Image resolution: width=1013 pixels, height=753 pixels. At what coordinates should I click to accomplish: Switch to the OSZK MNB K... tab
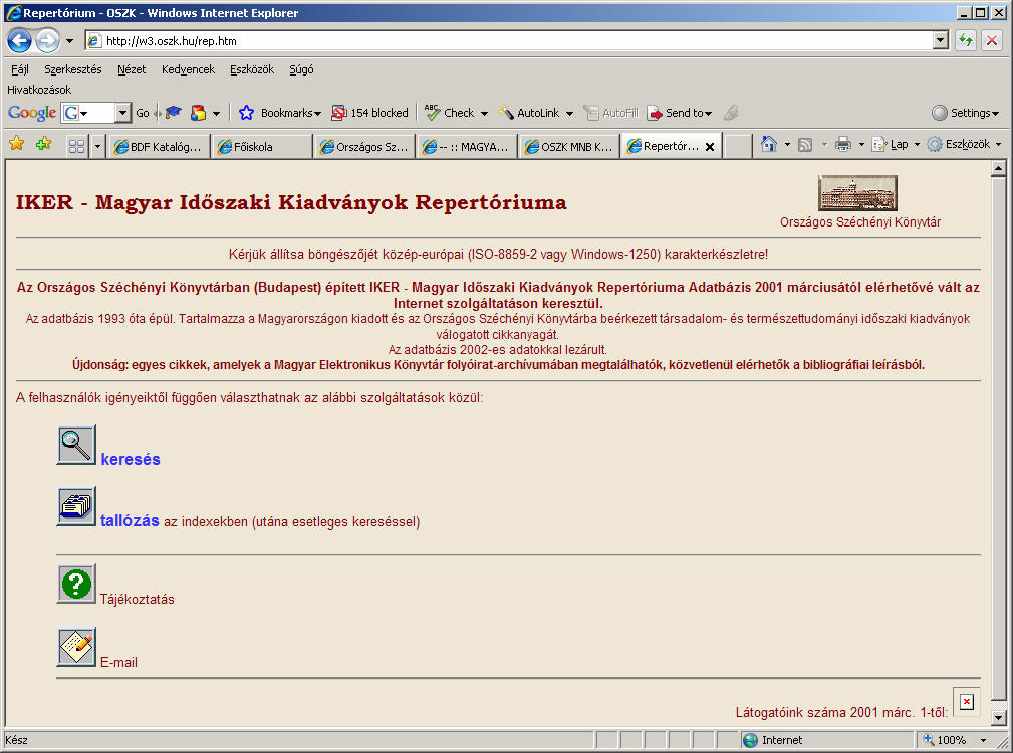(x=569, y=147)
